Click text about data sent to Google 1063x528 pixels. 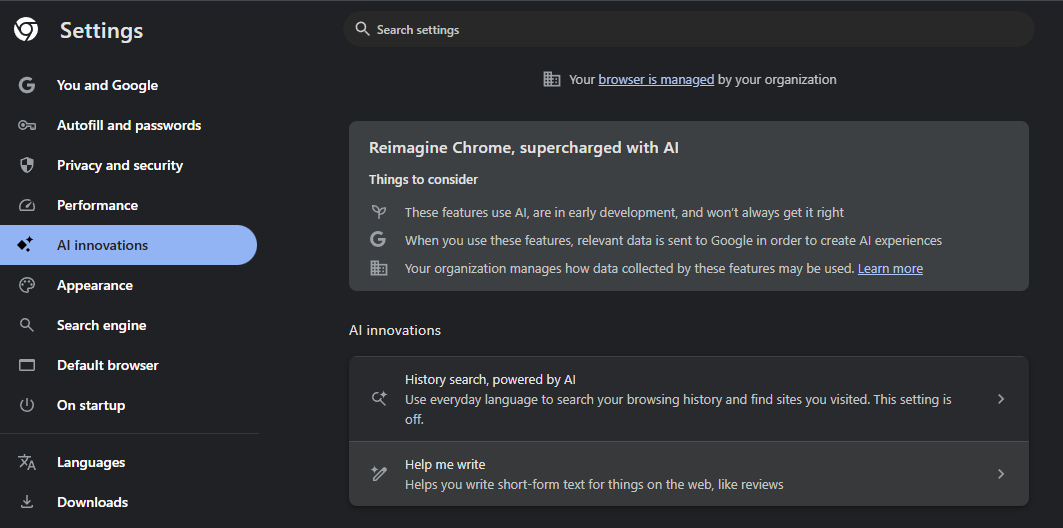click(x=673, y=241)
